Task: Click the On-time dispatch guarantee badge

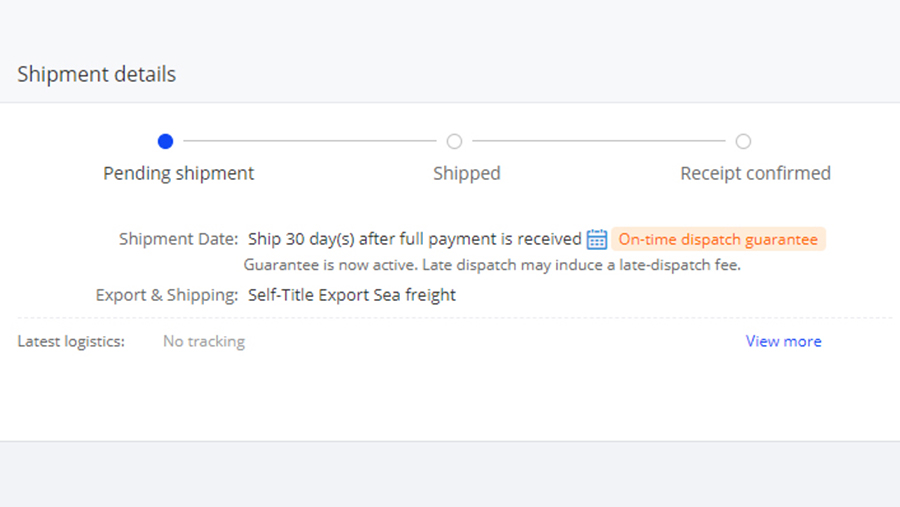Action: tap(718, 239)
